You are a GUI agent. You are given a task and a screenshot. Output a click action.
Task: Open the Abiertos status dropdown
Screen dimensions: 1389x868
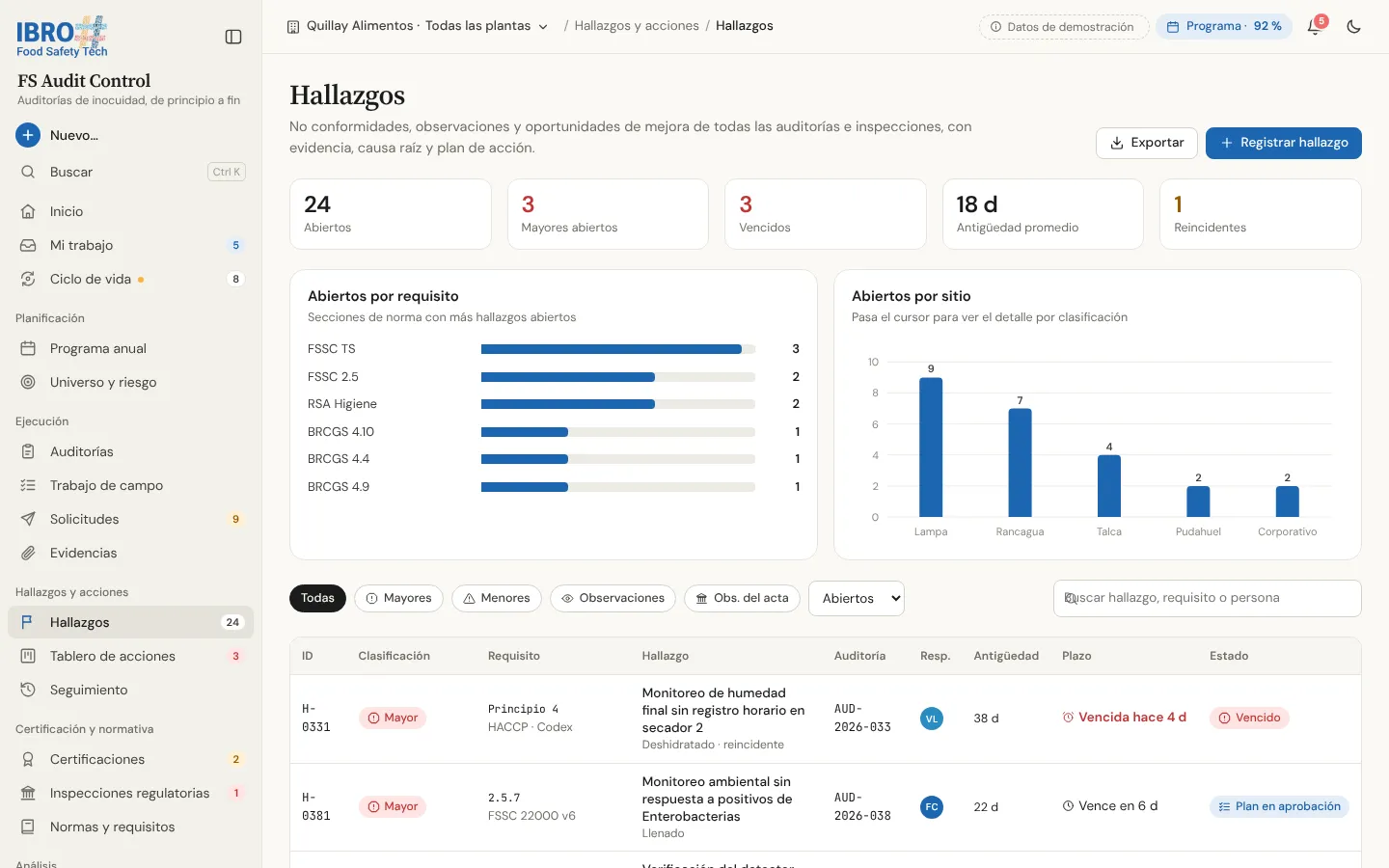tap(857, 598)
